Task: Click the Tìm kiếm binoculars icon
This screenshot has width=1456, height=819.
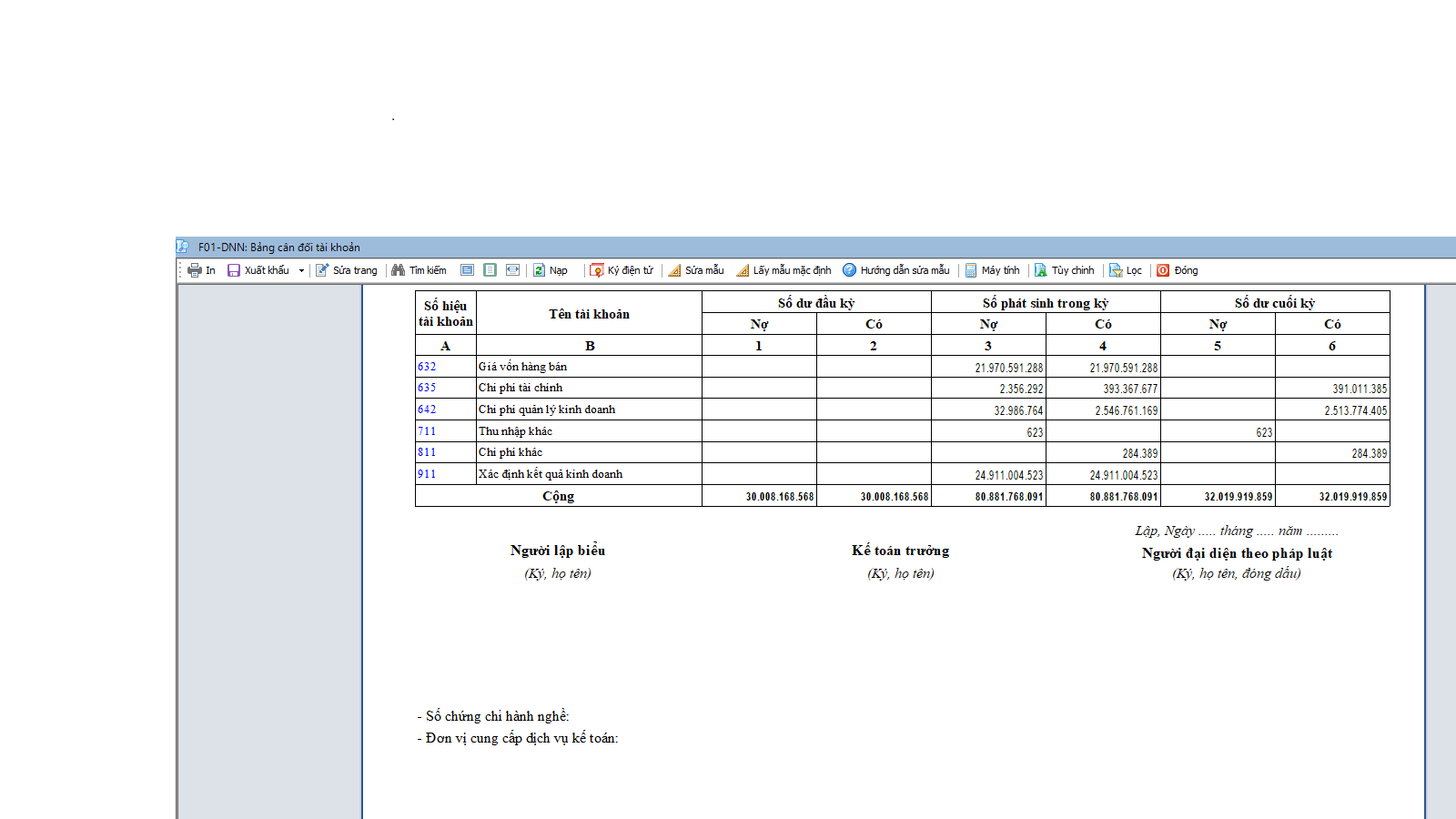Action: 399,270
